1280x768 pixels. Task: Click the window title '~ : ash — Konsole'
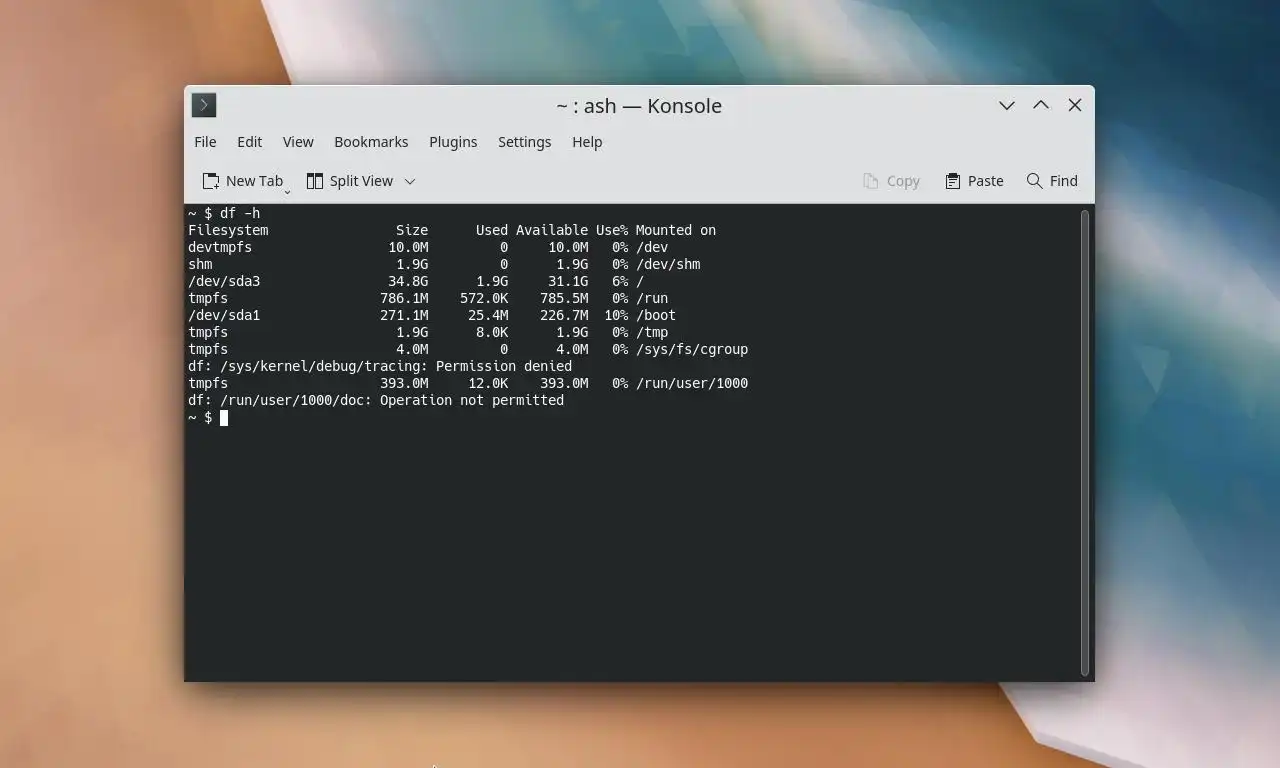(639, 105)
